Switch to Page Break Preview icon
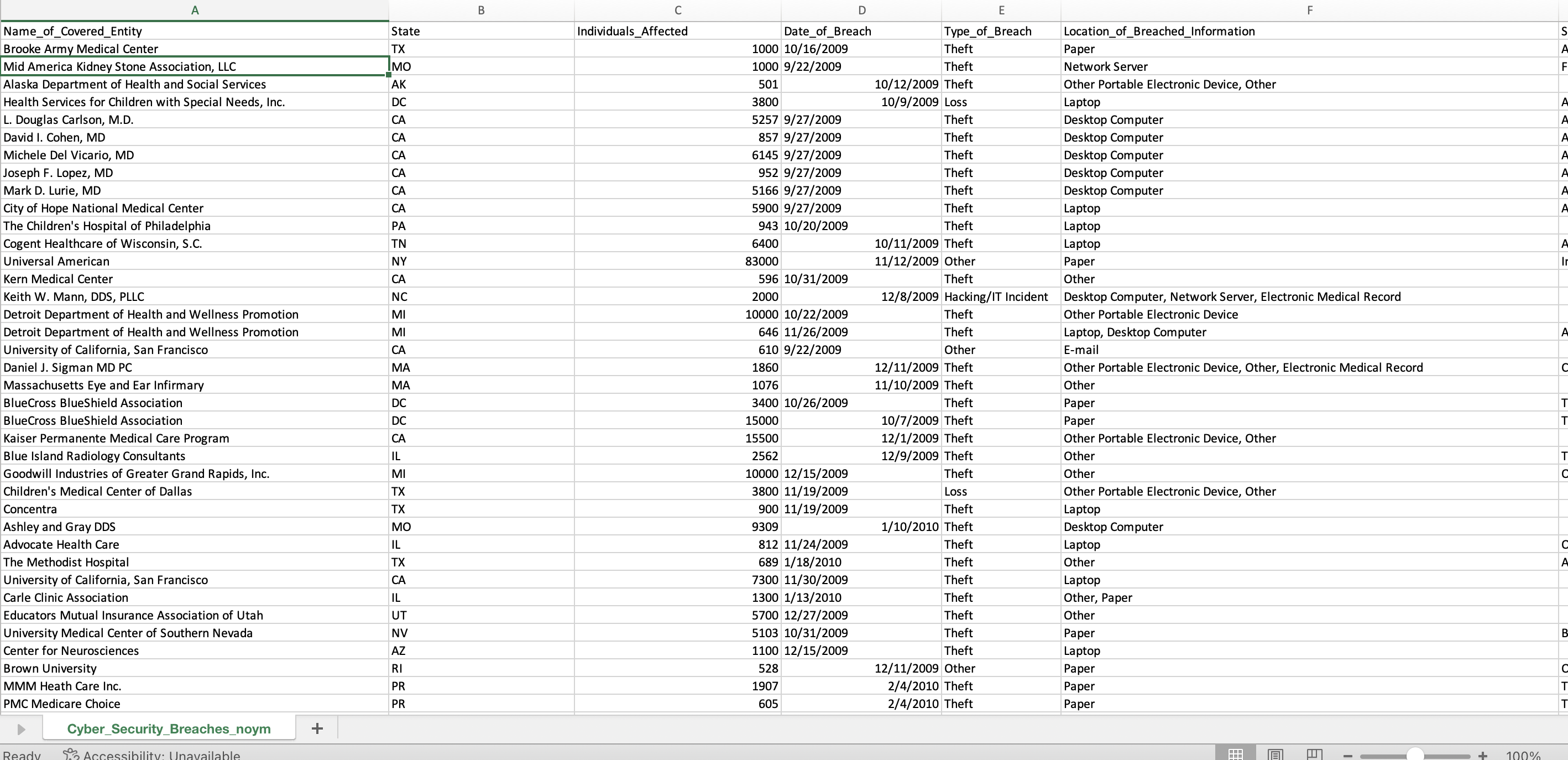 click(1315, 754)
